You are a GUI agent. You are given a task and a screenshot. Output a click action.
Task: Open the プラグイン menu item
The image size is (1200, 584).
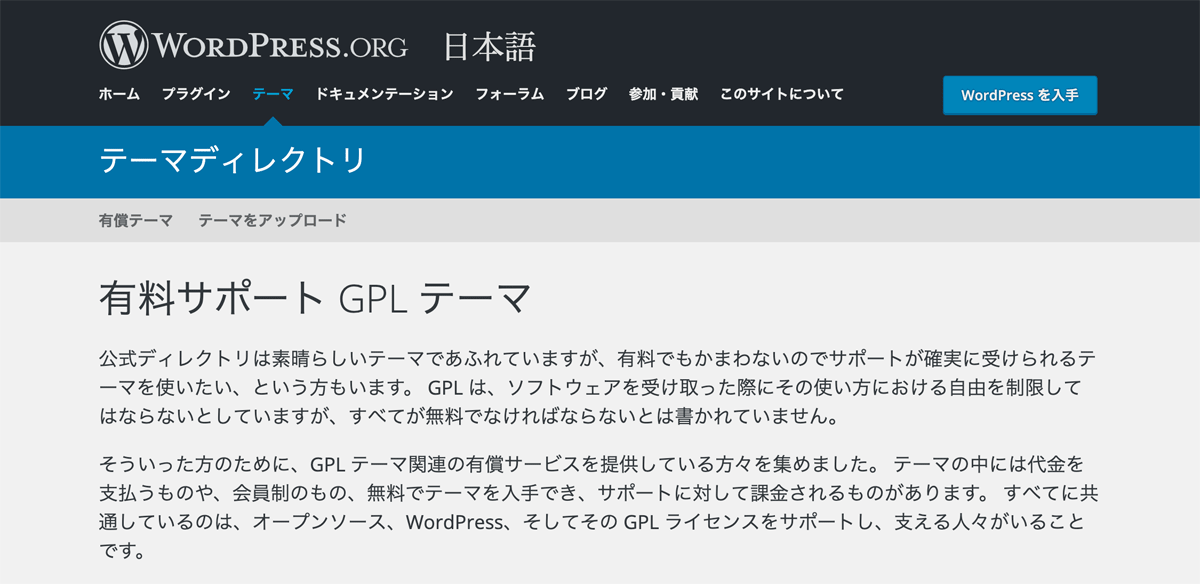point(196,94)
